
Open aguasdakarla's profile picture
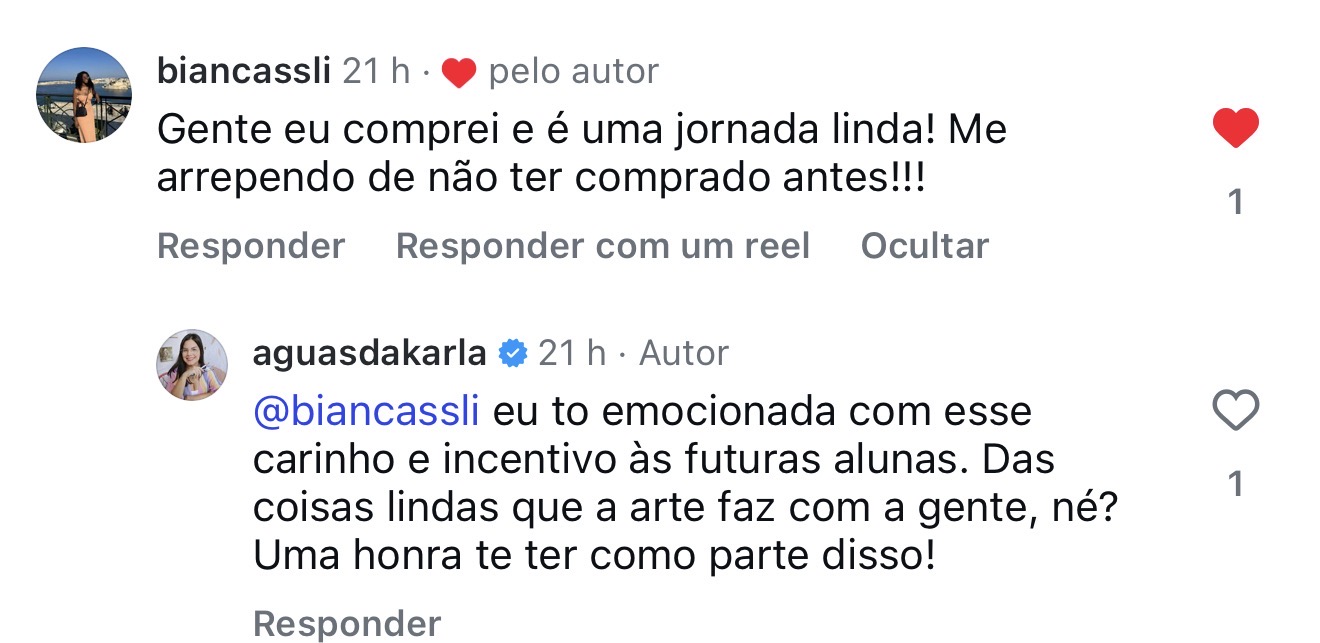pyautogui.click(x=192, y=364)
